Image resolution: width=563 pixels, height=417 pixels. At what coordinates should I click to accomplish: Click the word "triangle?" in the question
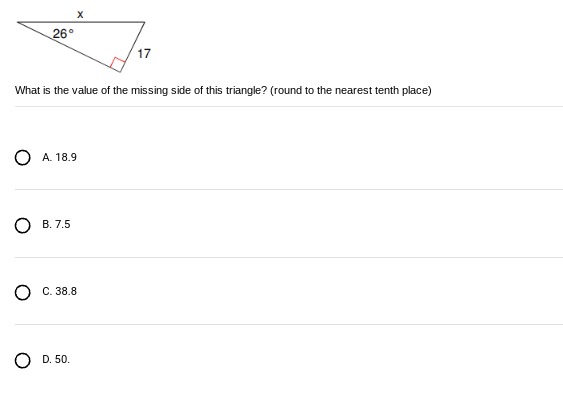(246, 90)
